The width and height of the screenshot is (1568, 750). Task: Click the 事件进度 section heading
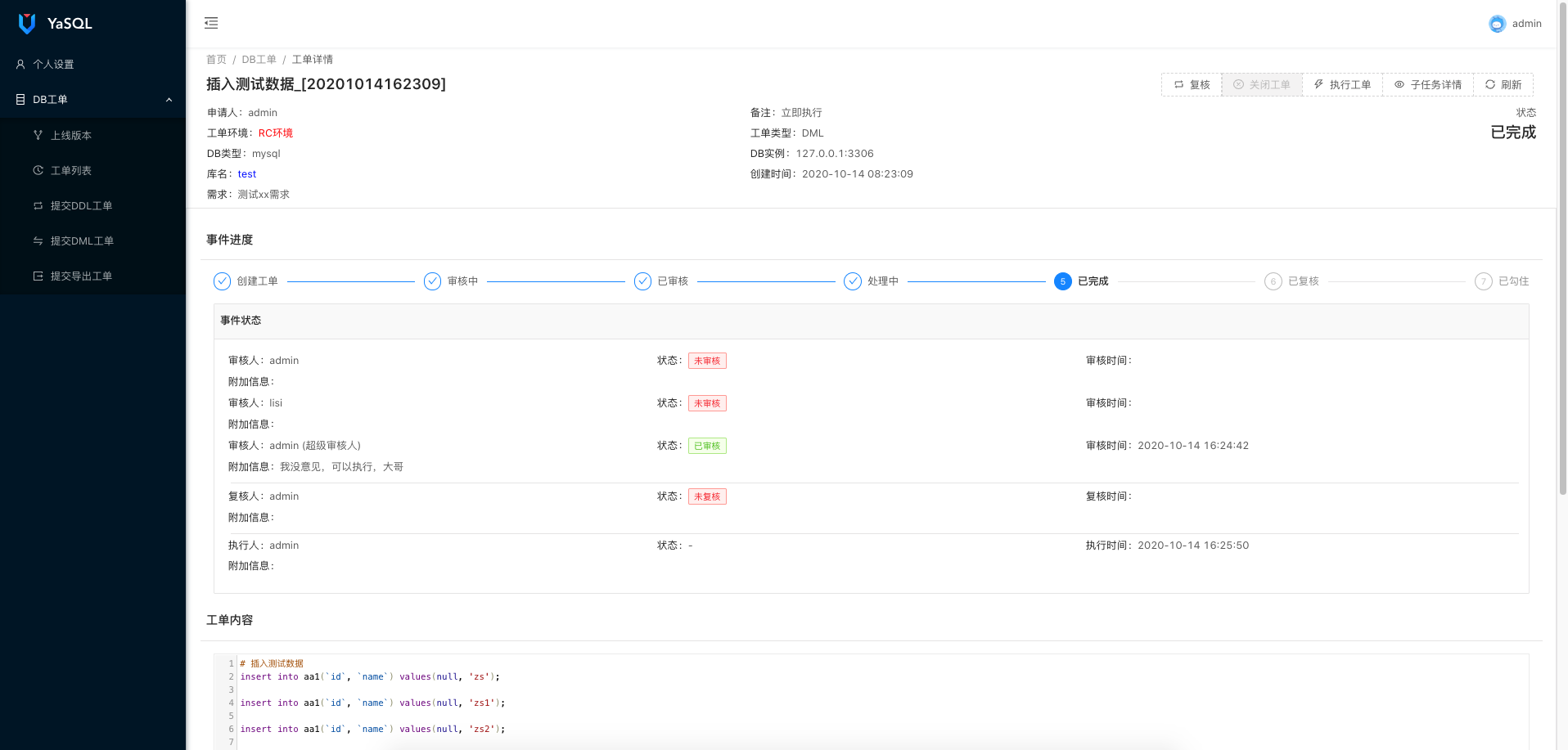pos(230,240)
